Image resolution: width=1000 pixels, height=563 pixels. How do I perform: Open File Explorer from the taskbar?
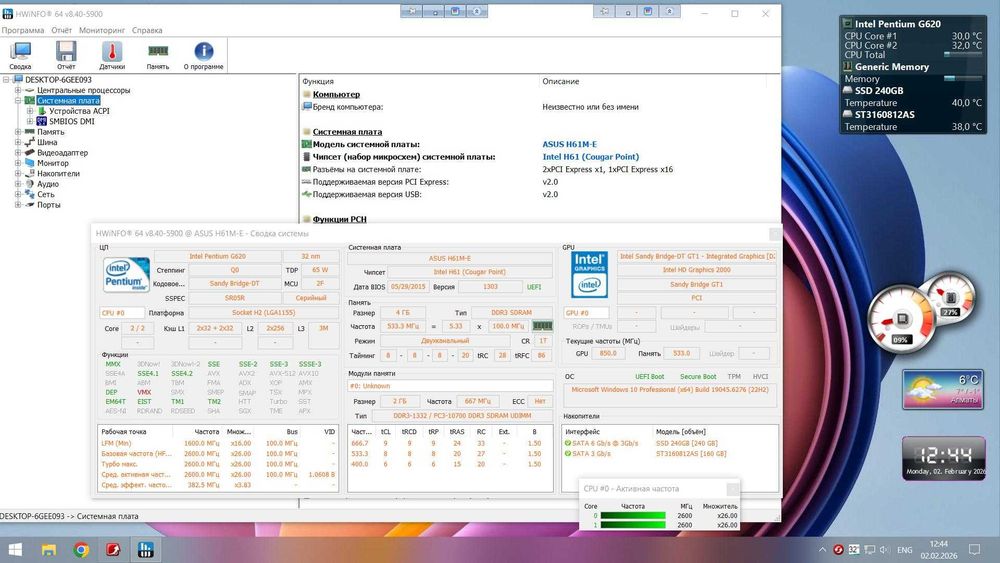(x=48, y=550)
